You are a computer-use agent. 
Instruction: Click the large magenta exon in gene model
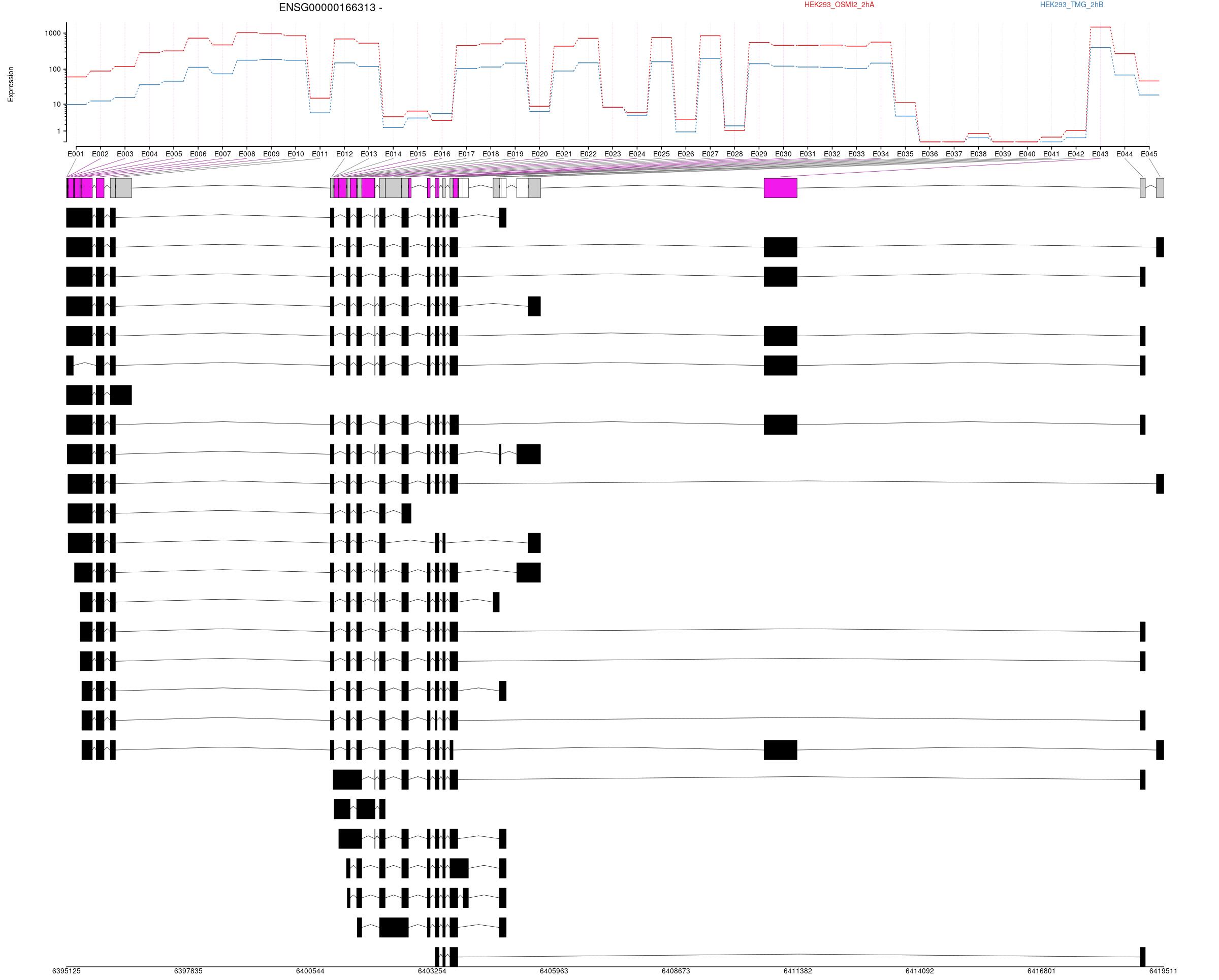point(780,188)
